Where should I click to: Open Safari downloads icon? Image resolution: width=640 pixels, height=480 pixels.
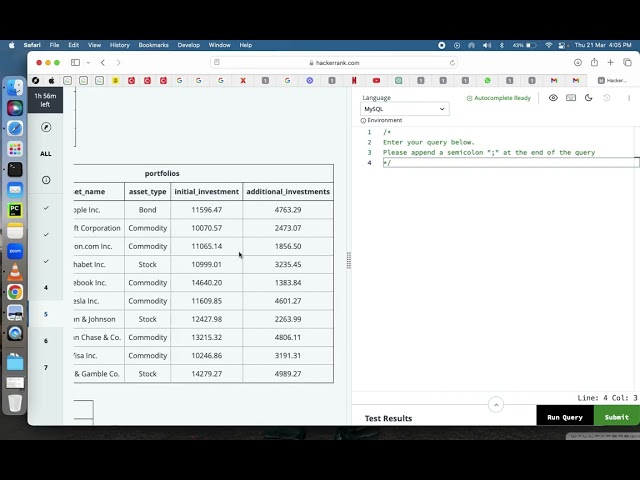click(578, 62)
